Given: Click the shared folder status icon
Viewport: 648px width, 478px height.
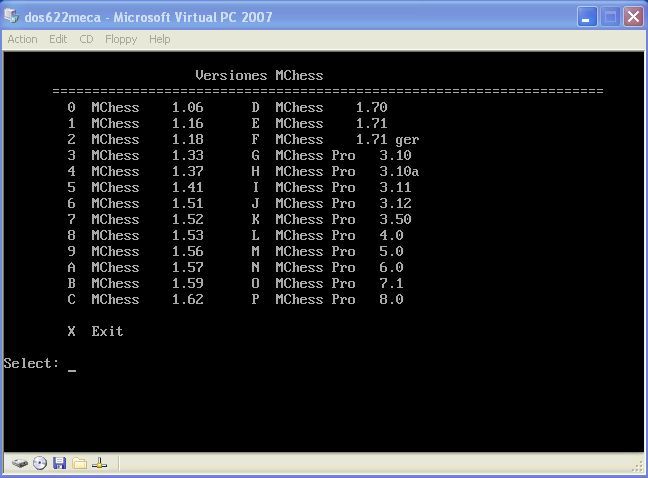Looking at the screenshot, I should click(x=79, y=464).
